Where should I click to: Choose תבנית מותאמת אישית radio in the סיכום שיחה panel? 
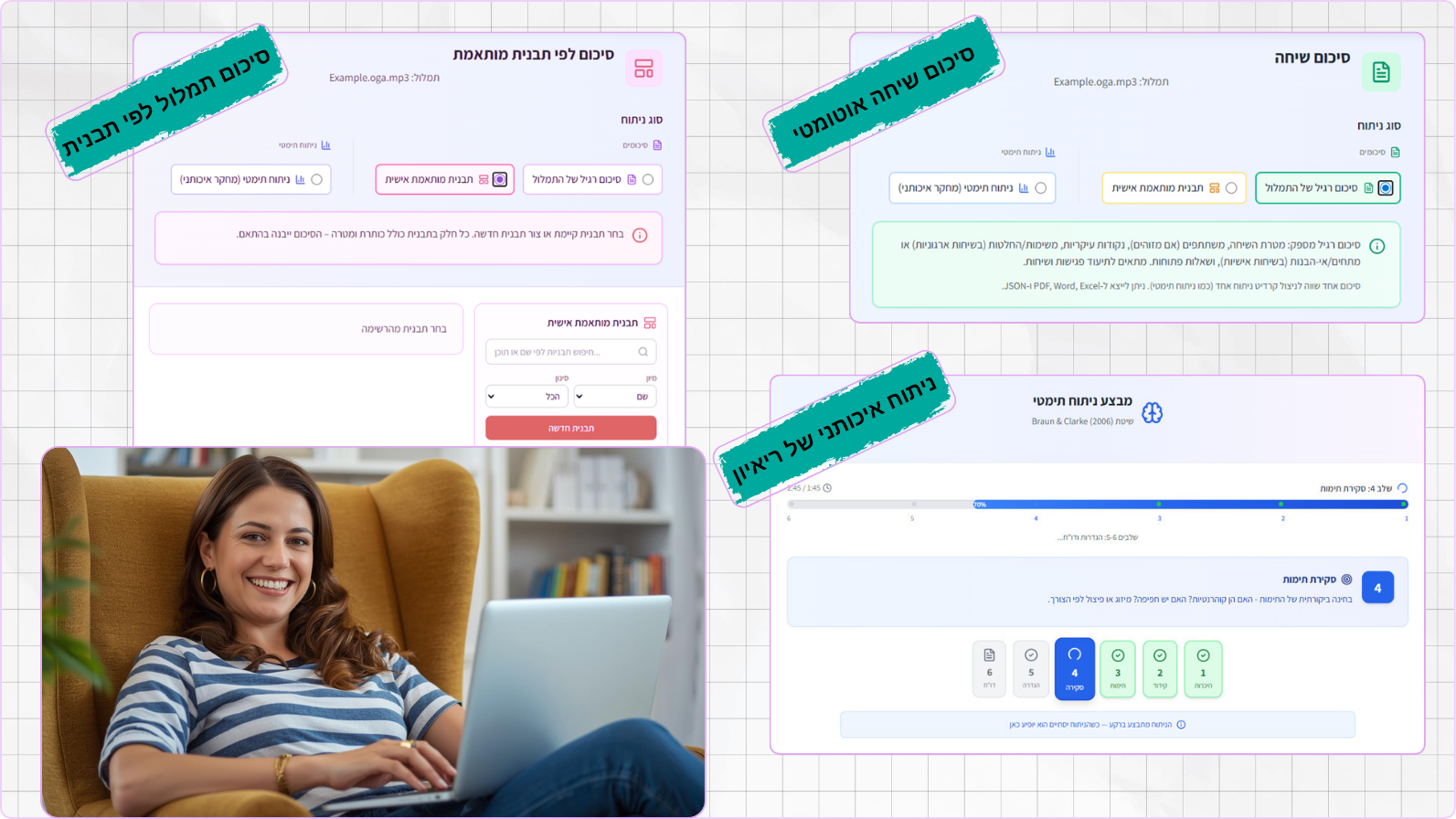(1231, 188)
